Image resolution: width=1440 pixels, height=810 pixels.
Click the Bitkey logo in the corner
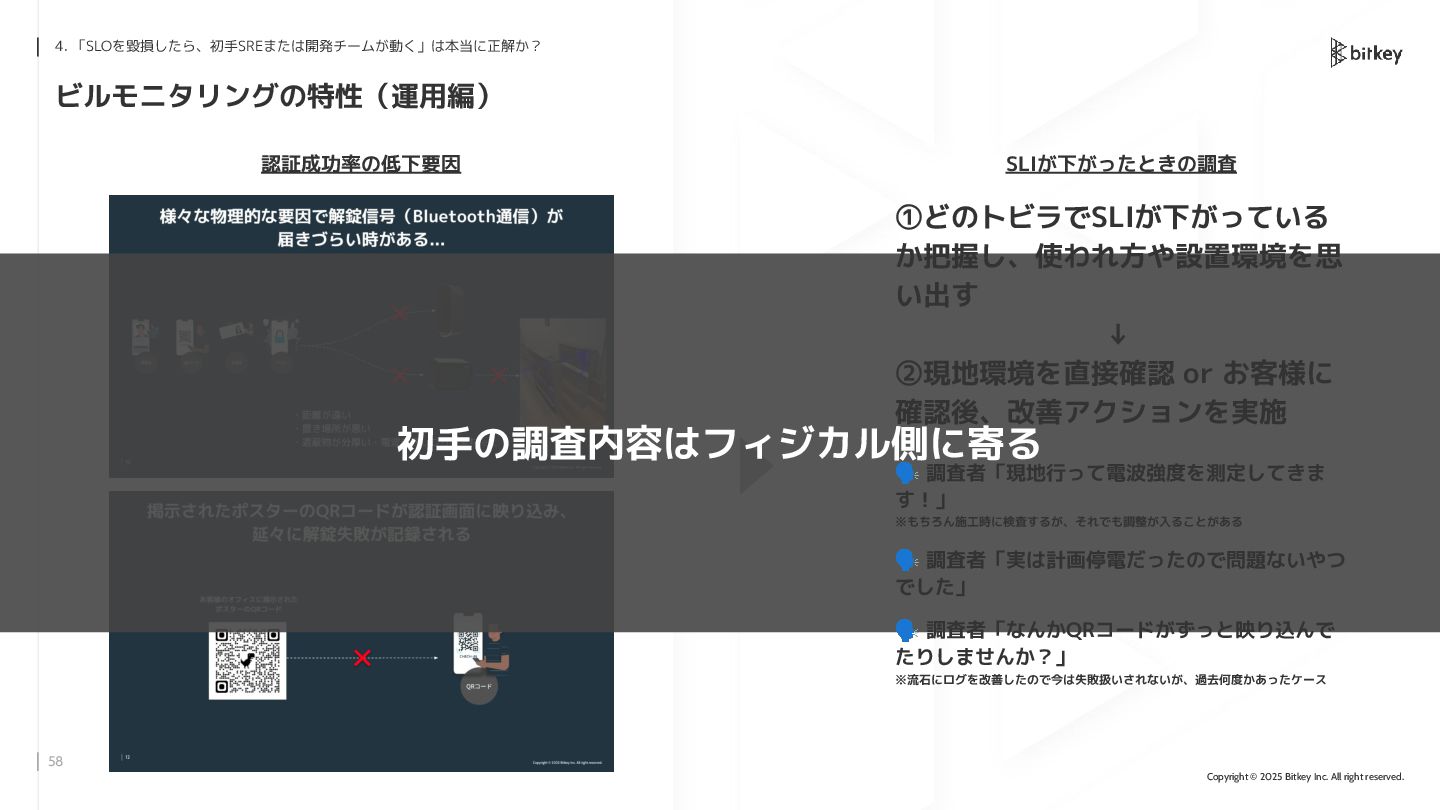tap(1366, 53)
